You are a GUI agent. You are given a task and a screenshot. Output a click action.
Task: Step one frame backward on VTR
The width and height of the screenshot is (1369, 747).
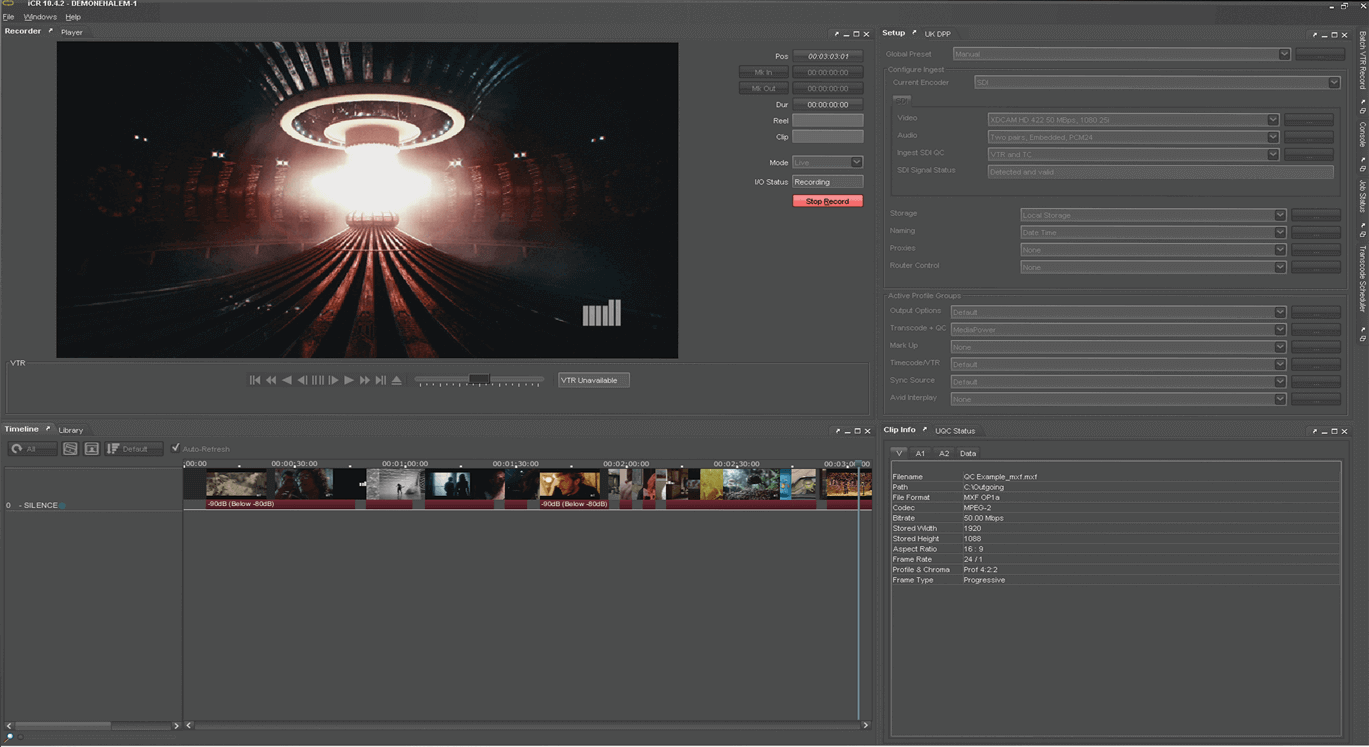tap(302, 380)
